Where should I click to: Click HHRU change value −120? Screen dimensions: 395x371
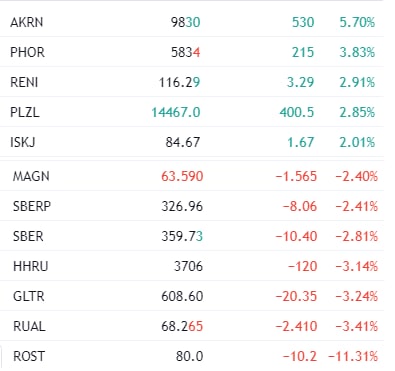pyautogui.click(x=302, y=266)
